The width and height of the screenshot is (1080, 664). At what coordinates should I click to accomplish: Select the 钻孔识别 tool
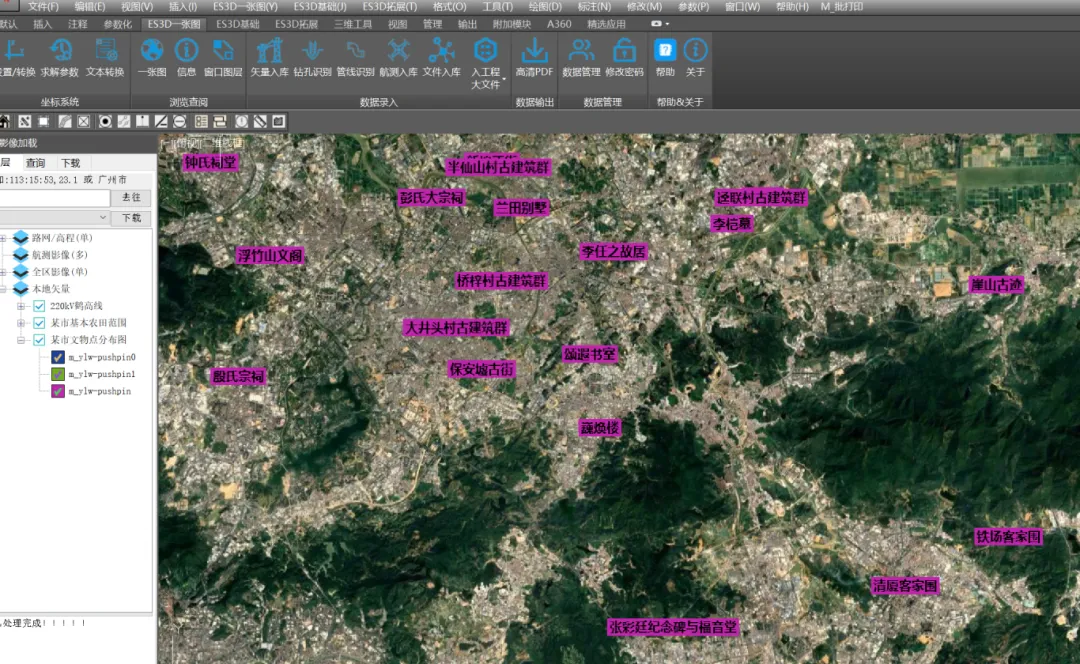[312, 52]
